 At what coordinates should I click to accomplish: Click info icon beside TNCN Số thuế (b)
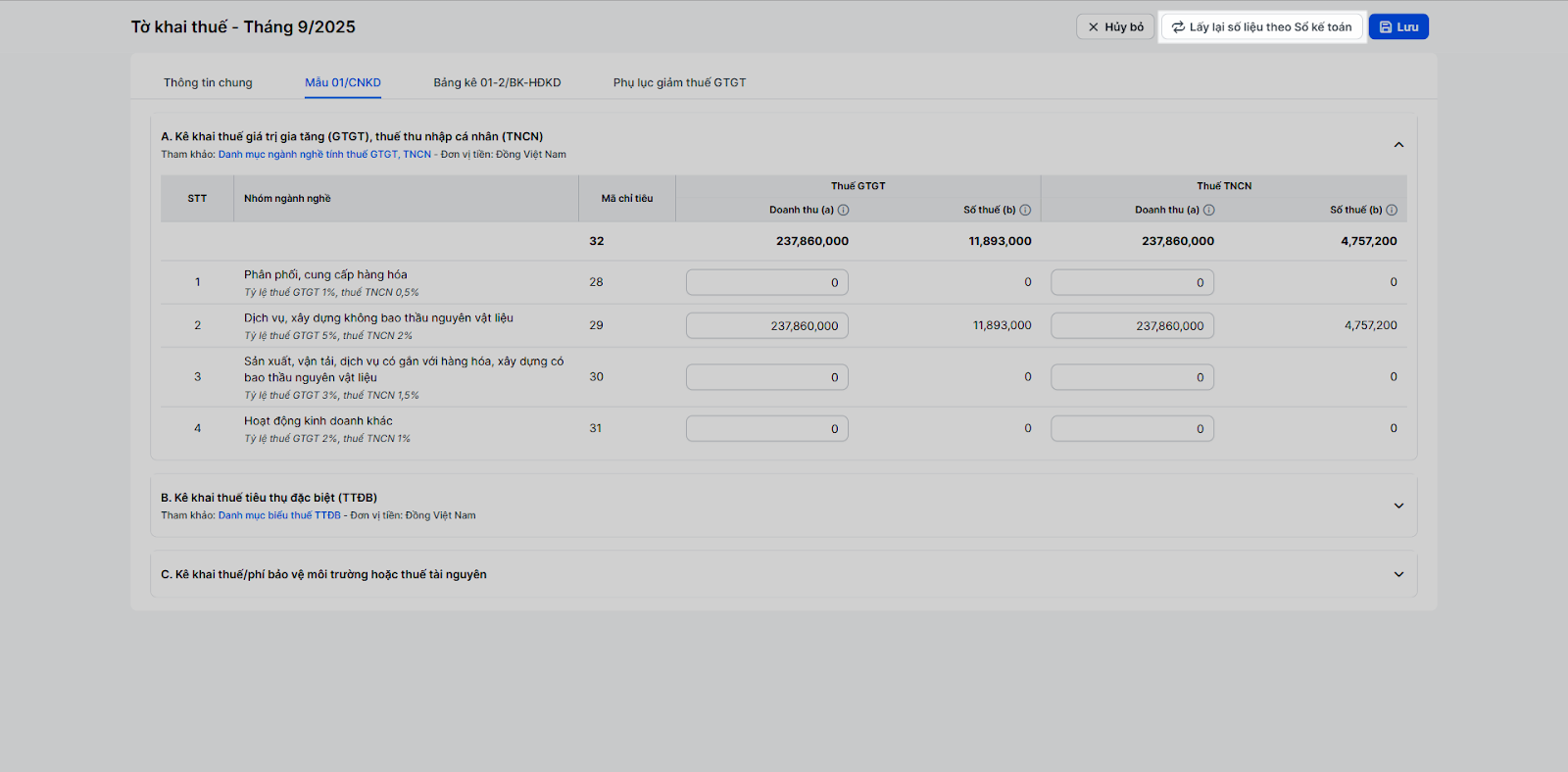pos(1392,210)
